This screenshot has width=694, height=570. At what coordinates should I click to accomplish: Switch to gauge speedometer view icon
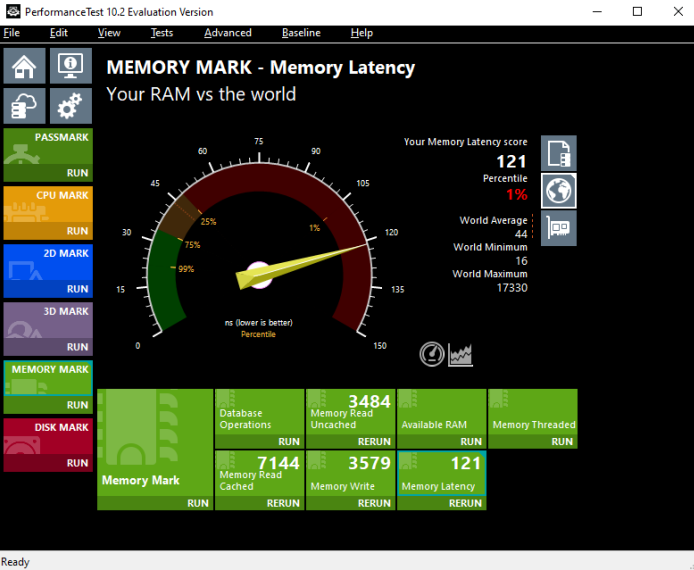coord(432,354)
